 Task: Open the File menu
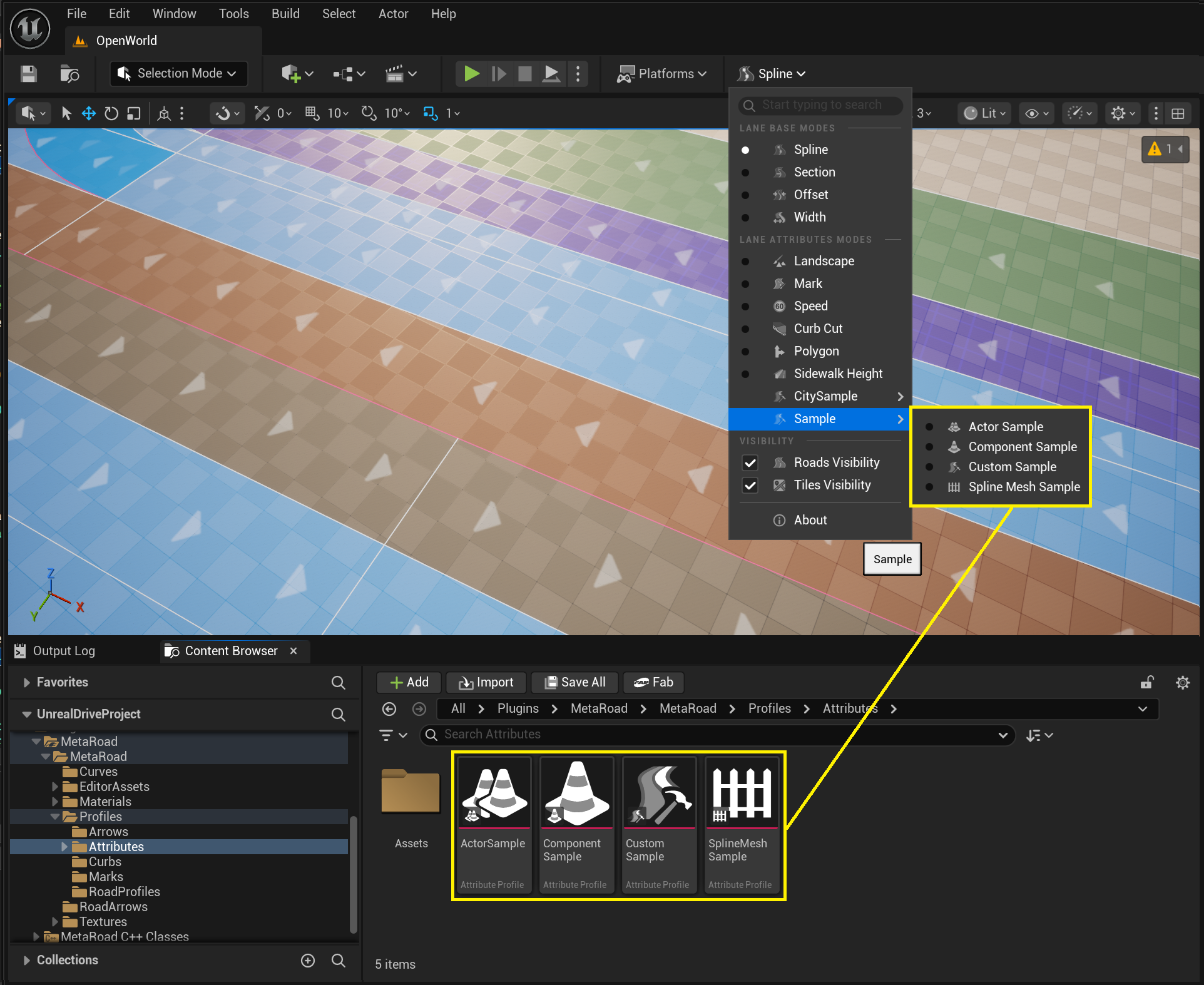pyautogui.click(x=76, y=14)
